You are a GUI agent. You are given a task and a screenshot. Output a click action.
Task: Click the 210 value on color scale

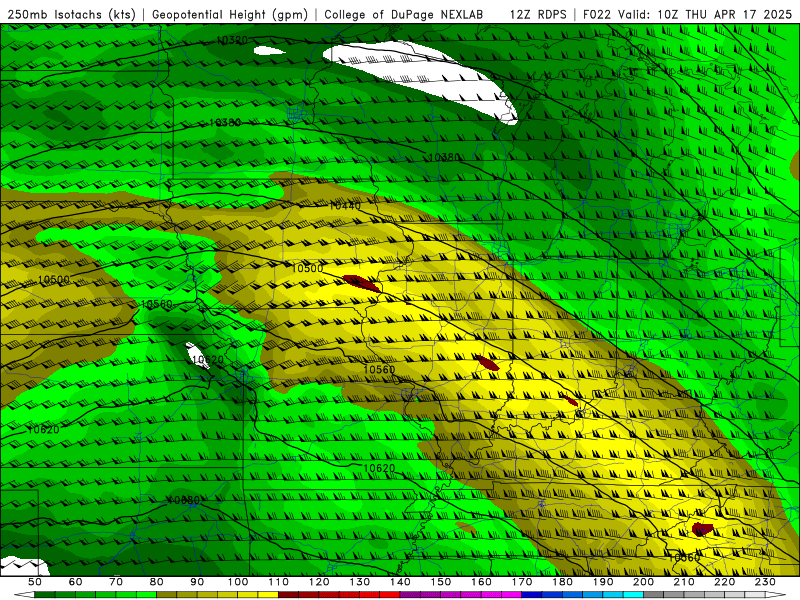point(684,582)
